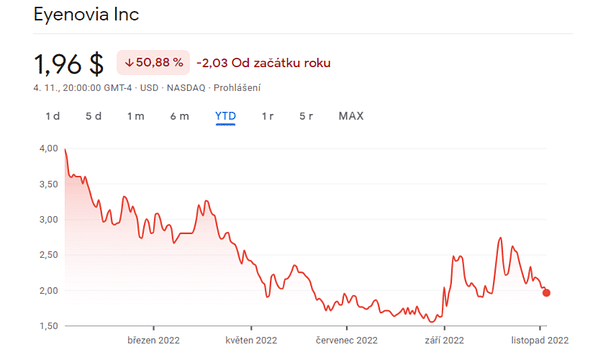600x360 pixels.
Task: Click the 4. 11., 20:00:00 GMT-4 timestamp
Action: [x=82, y=88]
